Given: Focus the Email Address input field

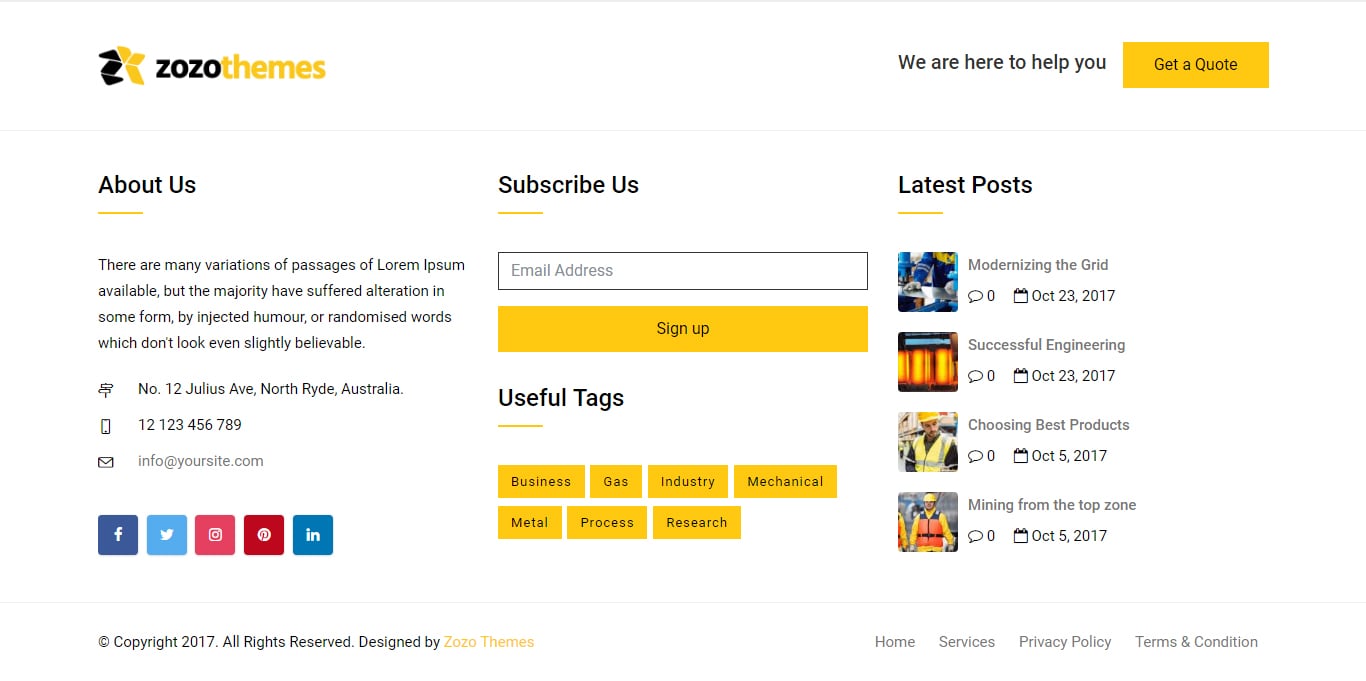Looking at the screenshot, I should 682,271.
